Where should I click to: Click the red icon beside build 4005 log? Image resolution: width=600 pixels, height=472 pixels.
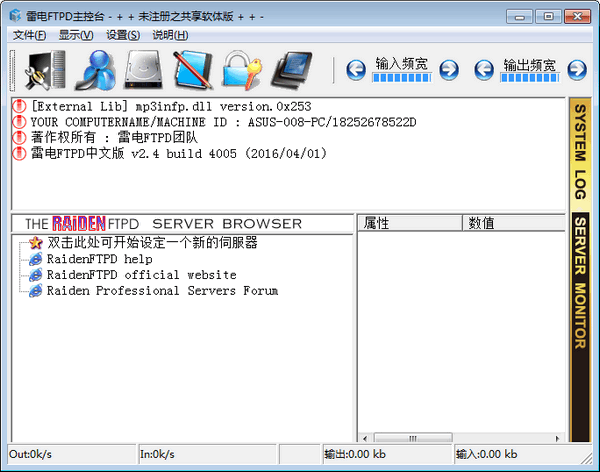tap(19, 153)
